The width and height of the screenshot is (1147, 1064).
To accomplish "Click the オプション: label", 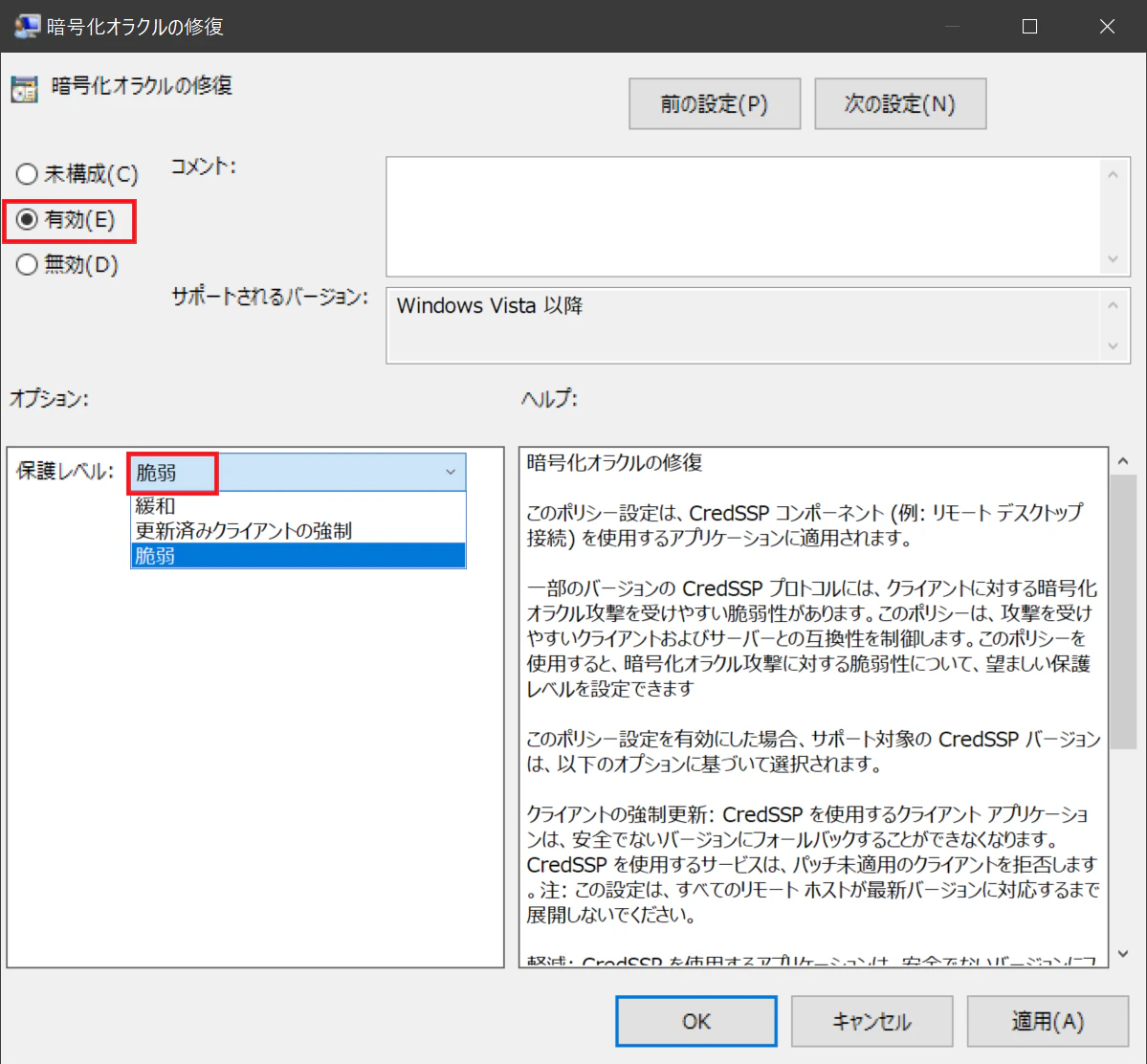I will point(49,400).
